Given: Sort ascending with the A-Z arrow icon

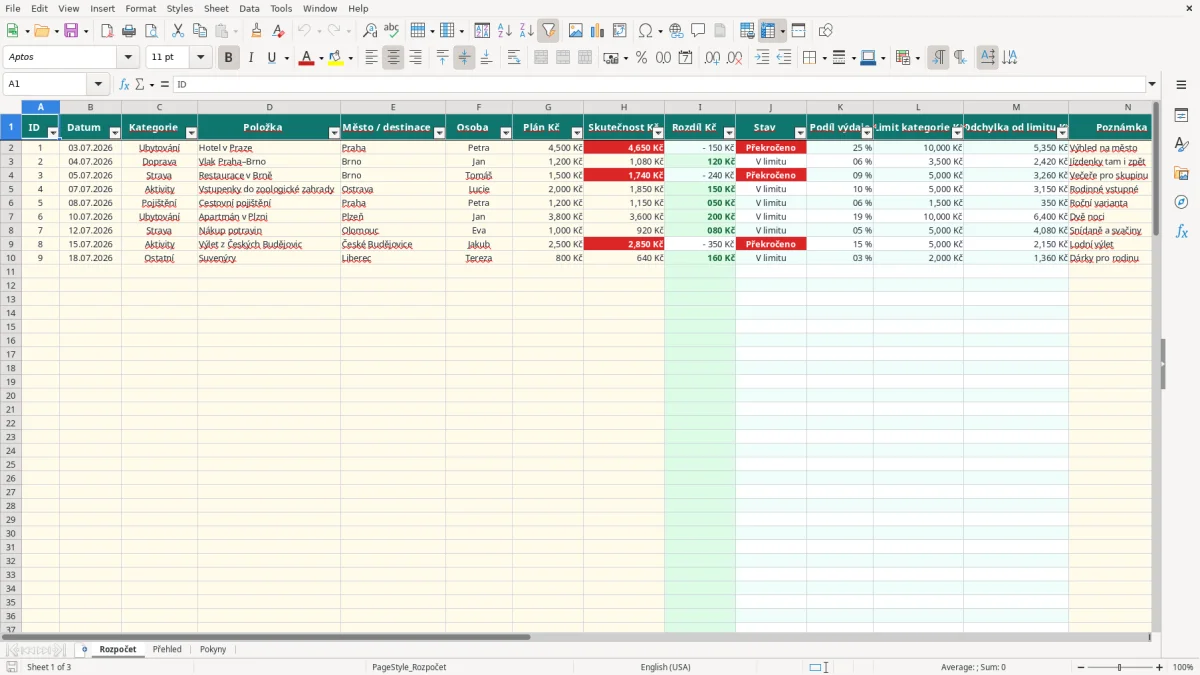Looking at the screenshot, I should click(505, 31).
